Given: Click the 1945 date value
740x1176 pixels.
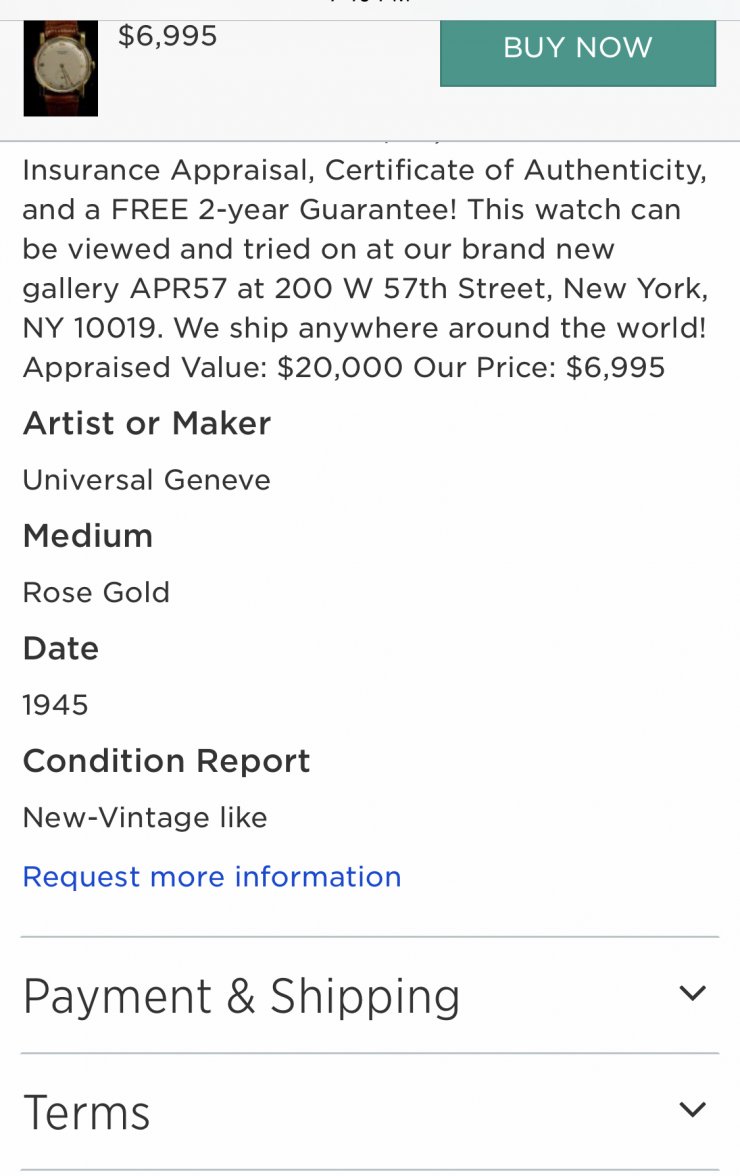Looking at the screenshot, I should [55, 705].
